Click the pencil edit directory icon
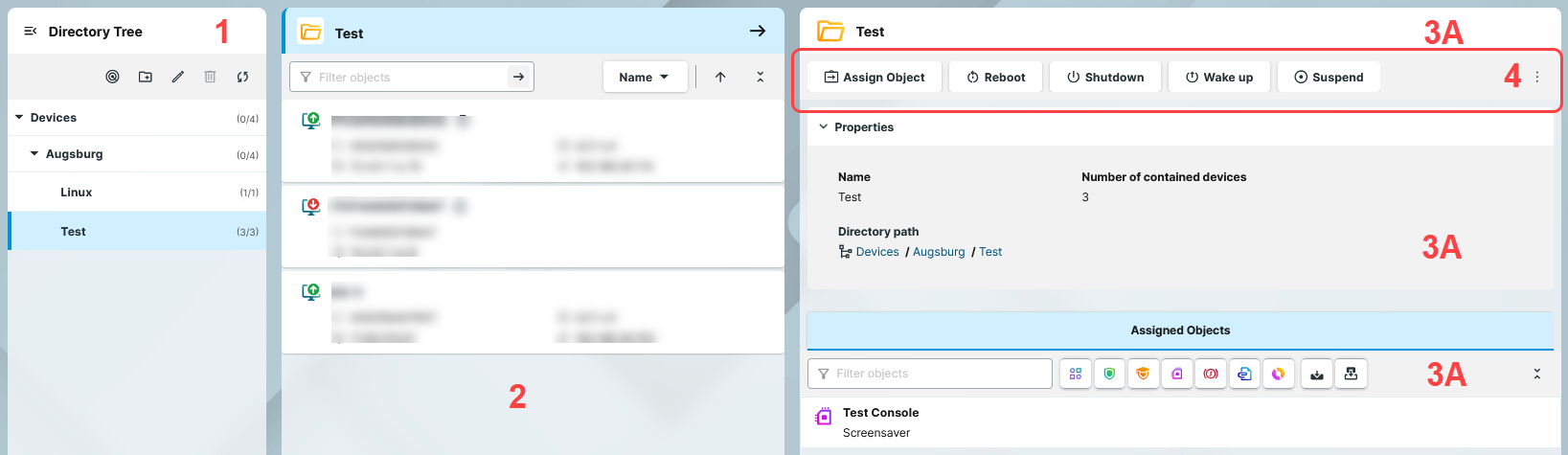Screen dimensions: 1568x455 178,77
